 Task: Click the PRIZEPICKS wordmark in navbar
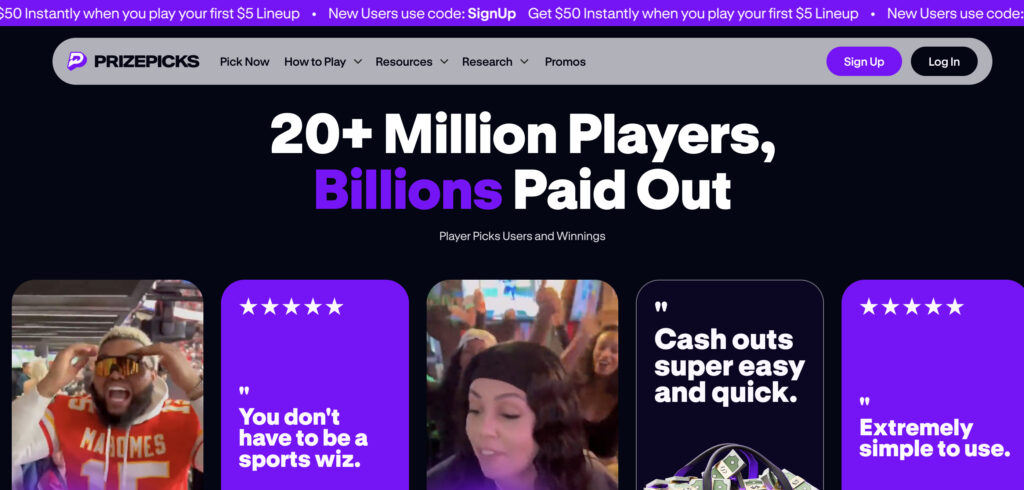pyautogui.click(x=146, y=61)
